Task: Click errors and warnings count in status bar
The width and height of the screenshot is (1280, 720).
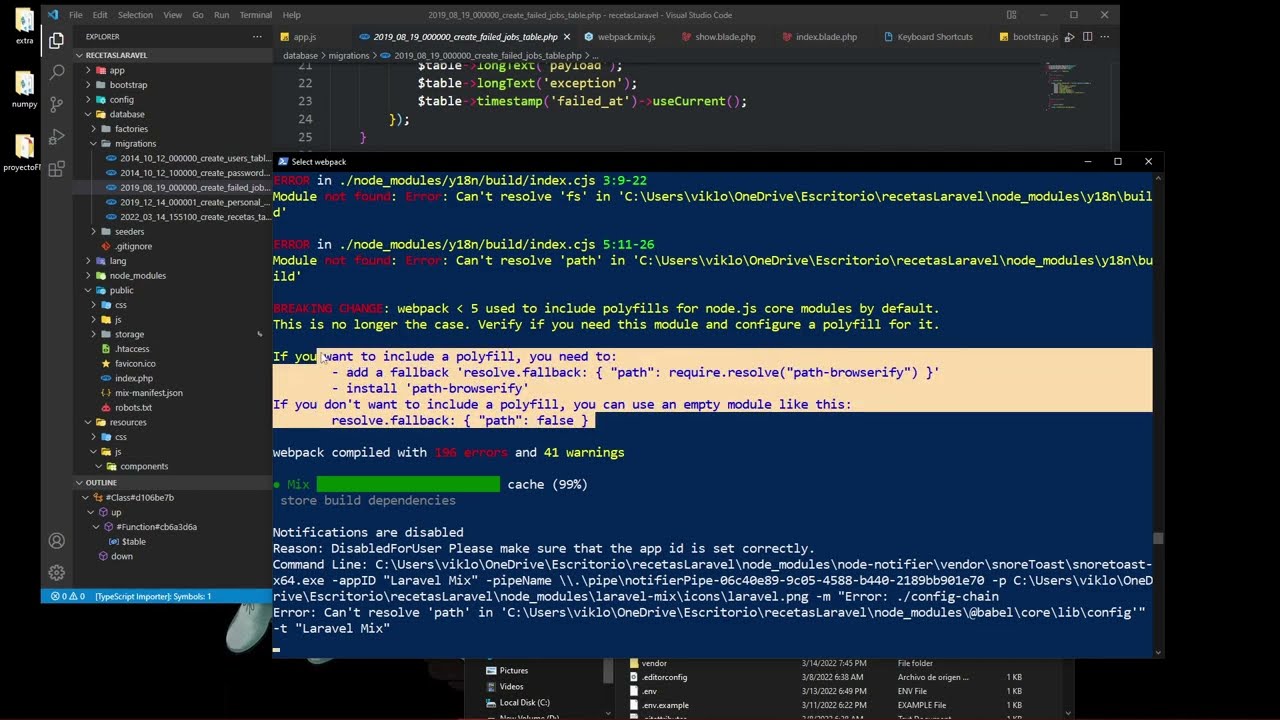Action: pos(68,596)
